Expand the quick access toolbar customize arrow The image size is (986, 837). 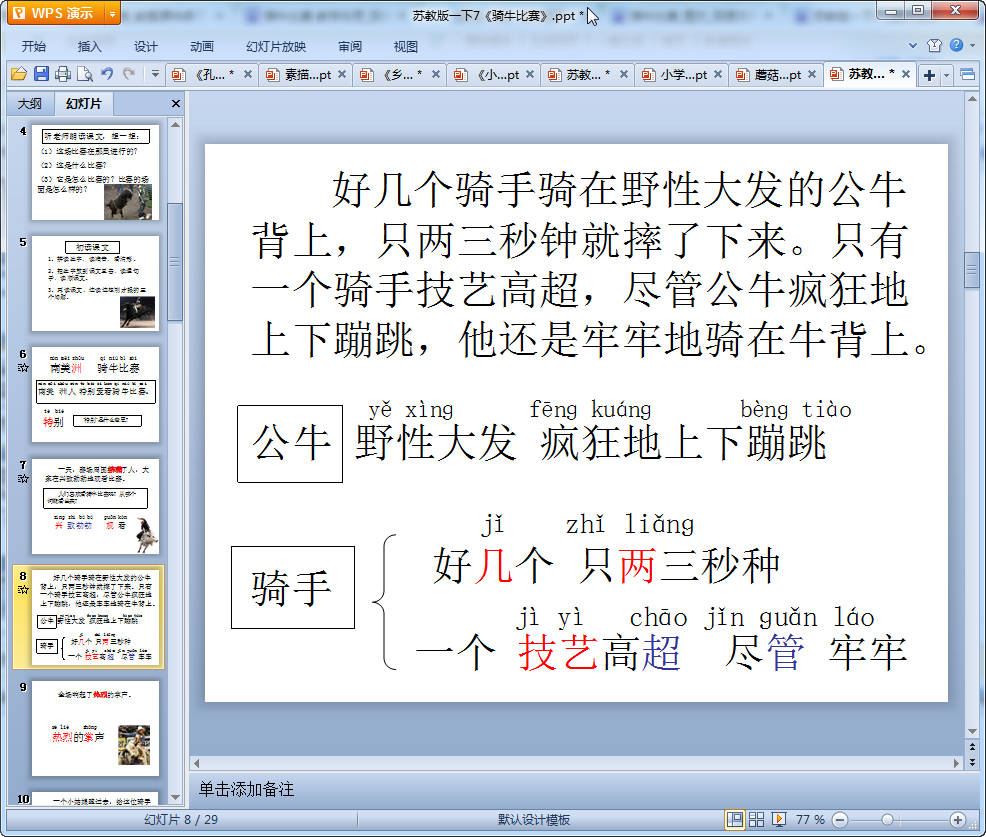pyautogui.click(x=155, y=74)
